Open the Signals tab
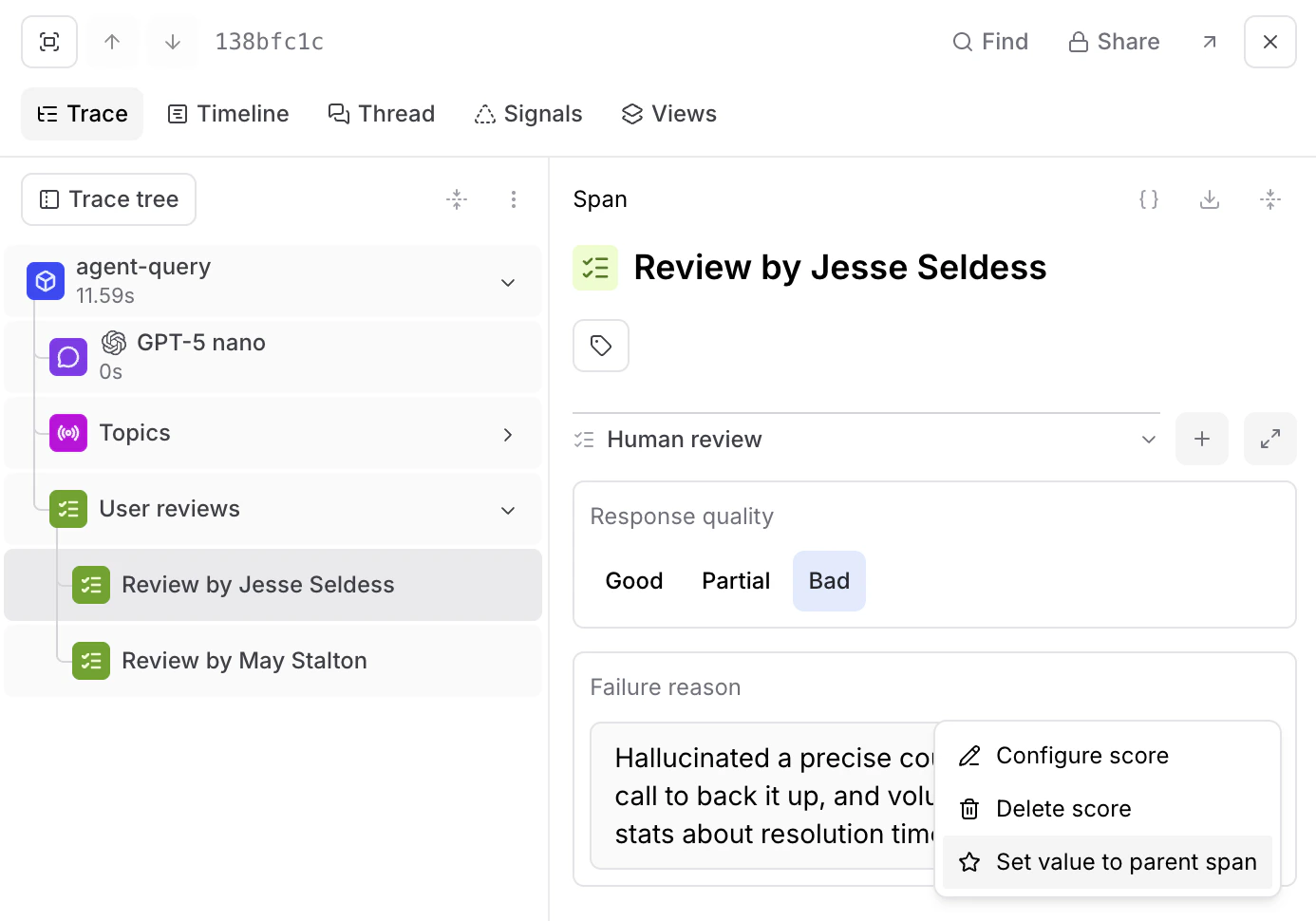The width and height of the screenshot is (1316, 921). coord(528,114)
